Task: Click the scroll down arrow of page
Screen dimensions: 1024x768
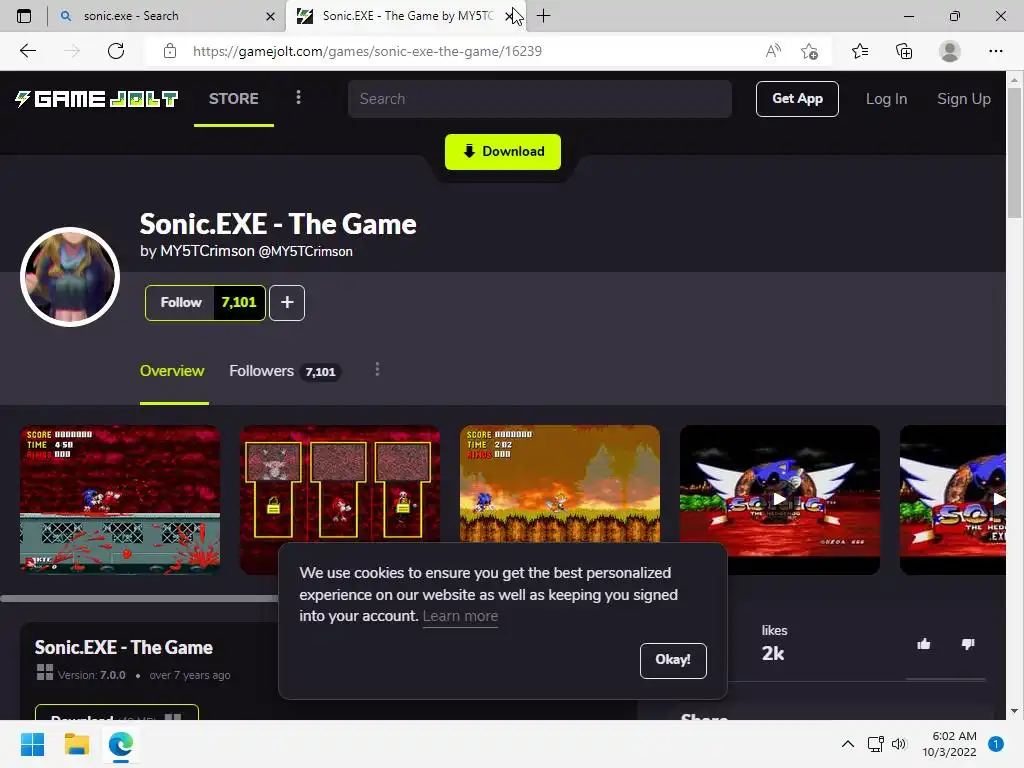Action: point(1014,711)
